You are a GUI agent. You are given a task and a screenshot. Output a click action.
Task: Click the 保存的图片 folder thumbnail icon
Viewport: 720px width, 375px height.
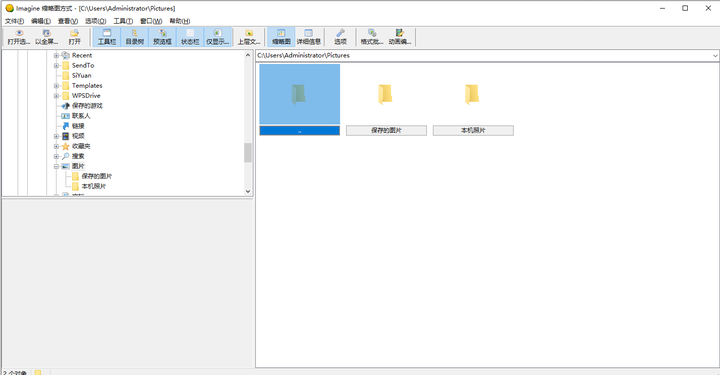click(385, 95)
